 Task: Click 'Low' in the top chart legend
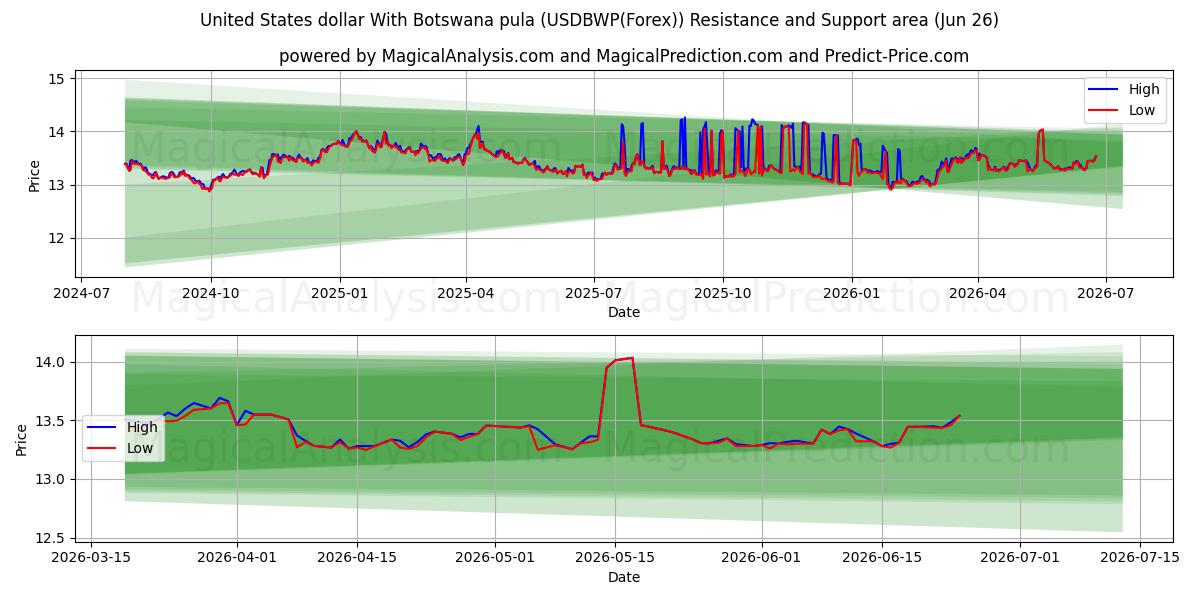click(x=1142, y=111)
